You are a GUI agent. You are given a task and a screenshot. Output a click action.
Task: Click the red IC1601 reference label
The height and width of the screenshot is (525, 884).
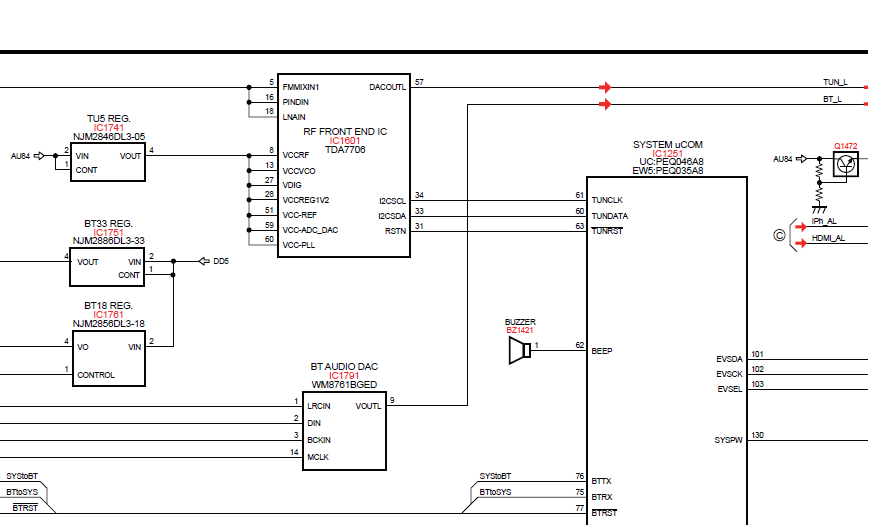pyautogui.click(x=344, y=141)
